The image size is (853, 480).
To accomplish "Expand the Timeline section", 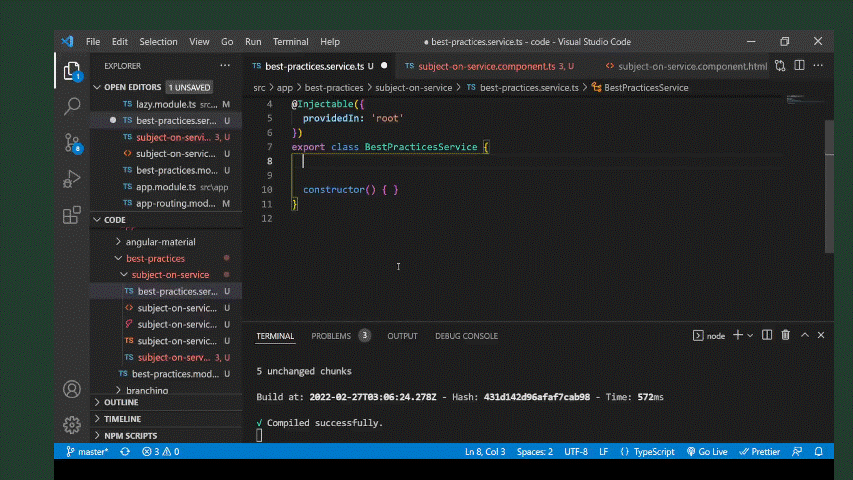I will coord(166,419).
